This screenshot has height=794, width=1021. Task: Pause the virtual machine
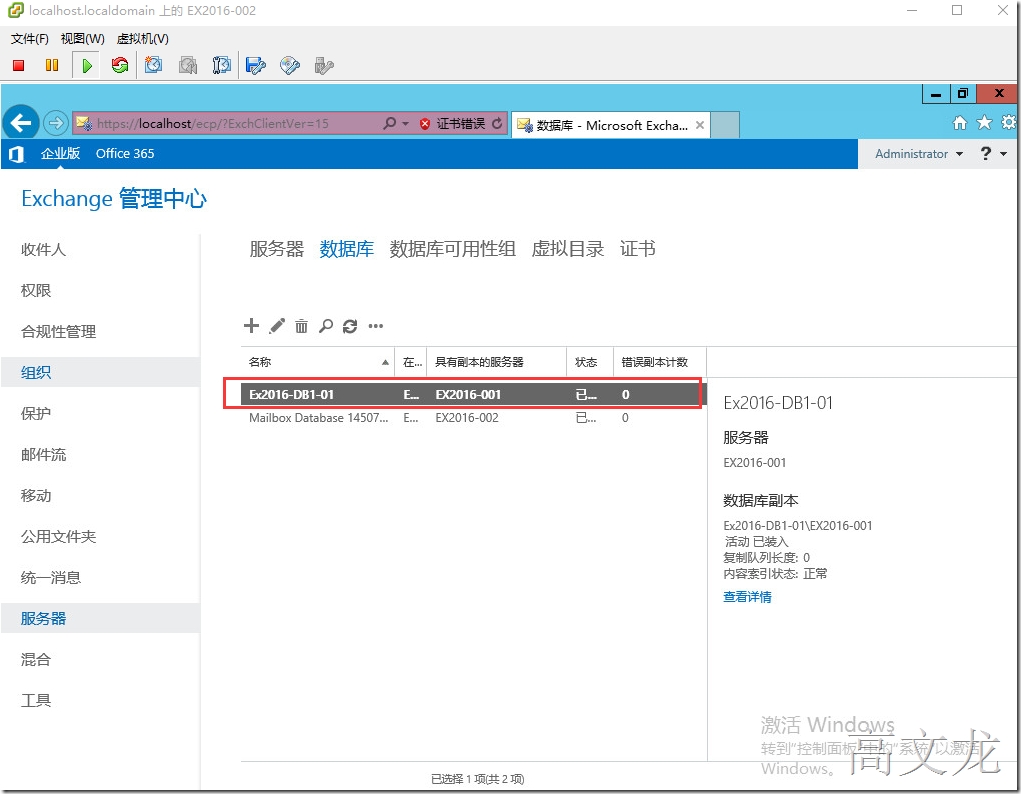coord(52,65)
